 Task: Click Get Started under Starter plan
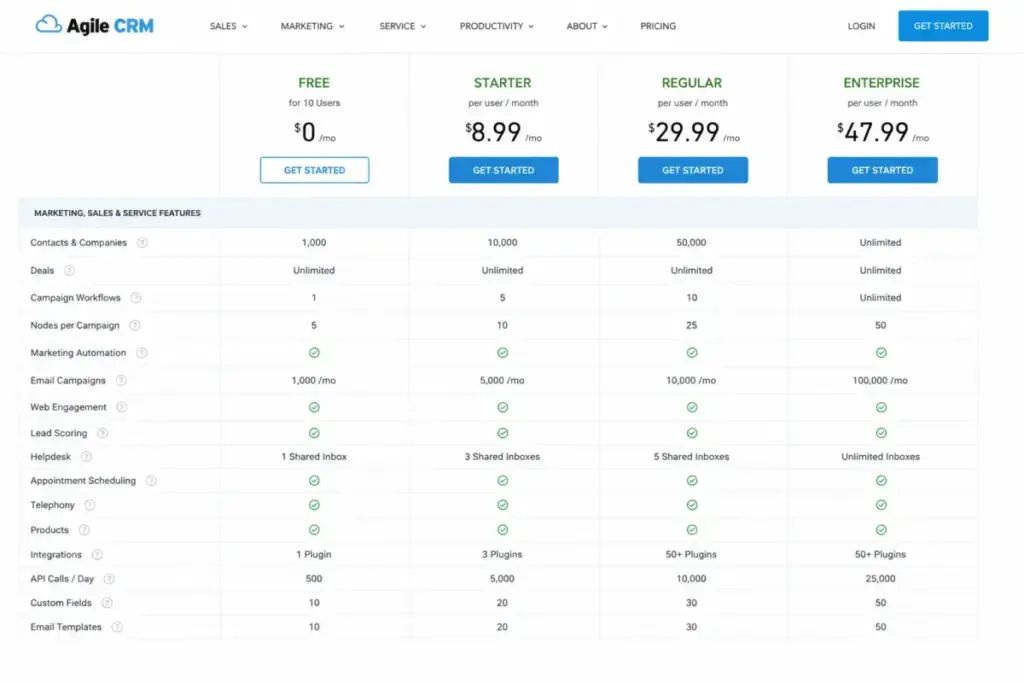pos(504,170)
